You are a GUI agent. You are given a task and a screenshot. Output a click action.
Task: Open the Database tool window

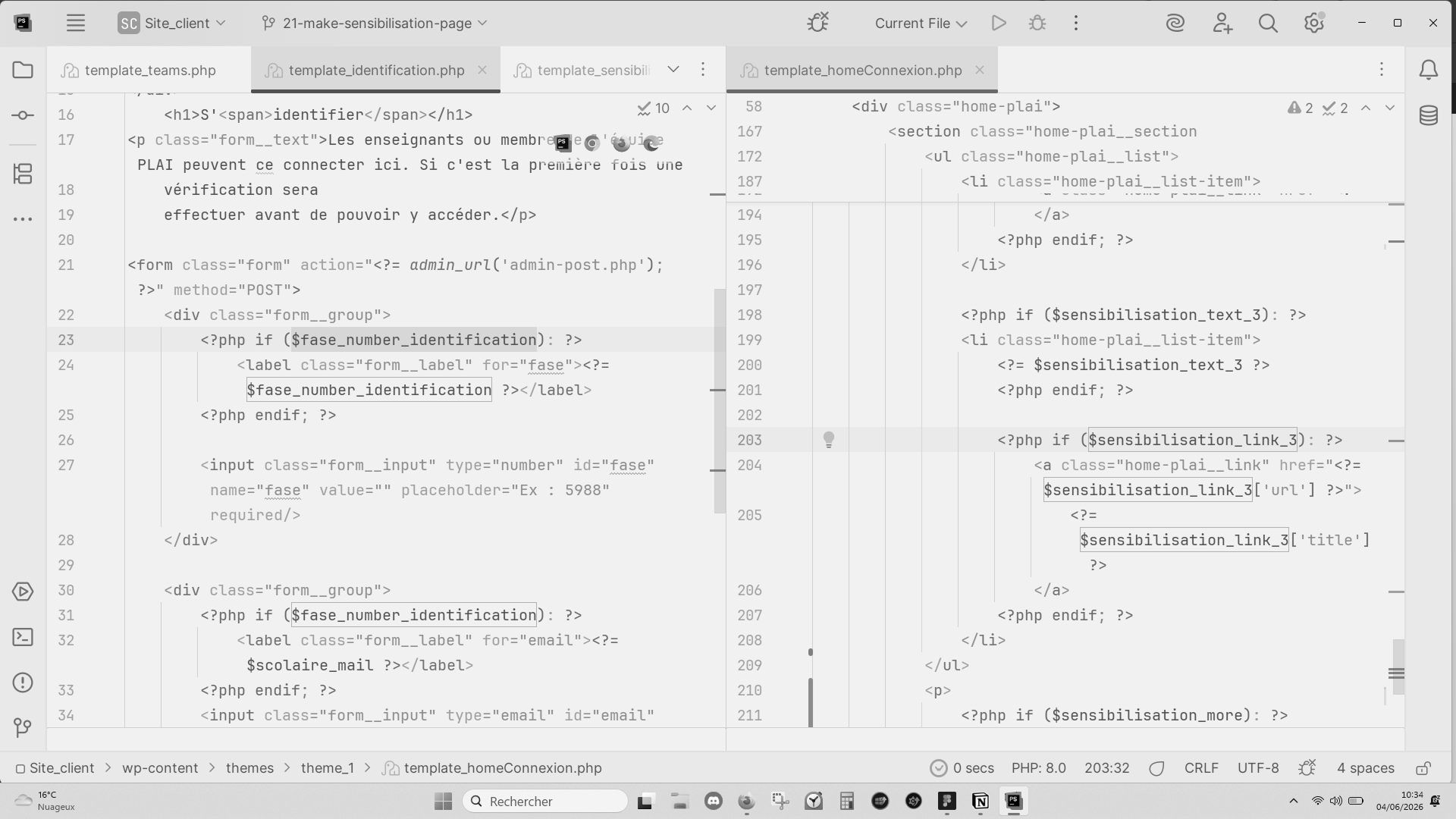coord(1429,115)
